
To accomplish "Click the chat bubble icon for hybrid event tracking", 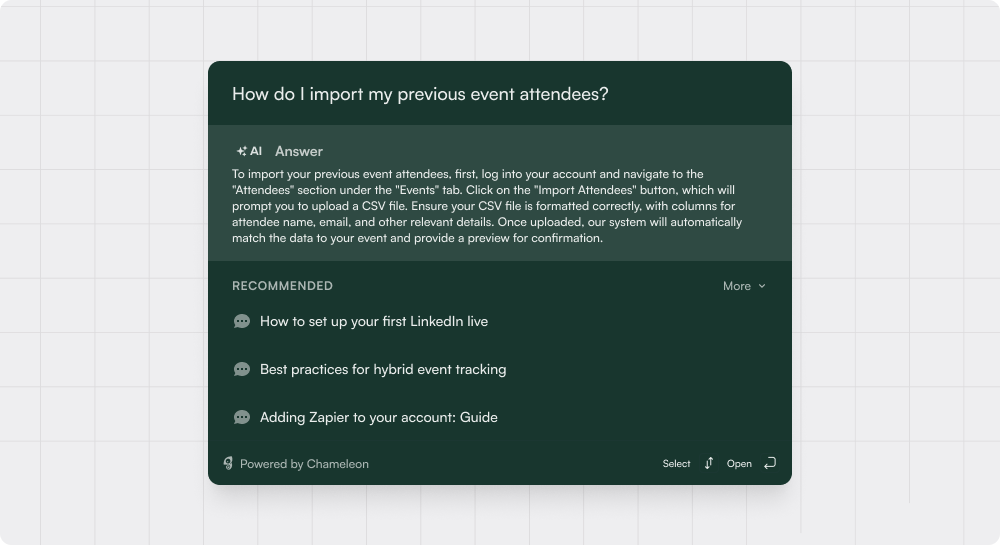I will [x=242, y=369].
